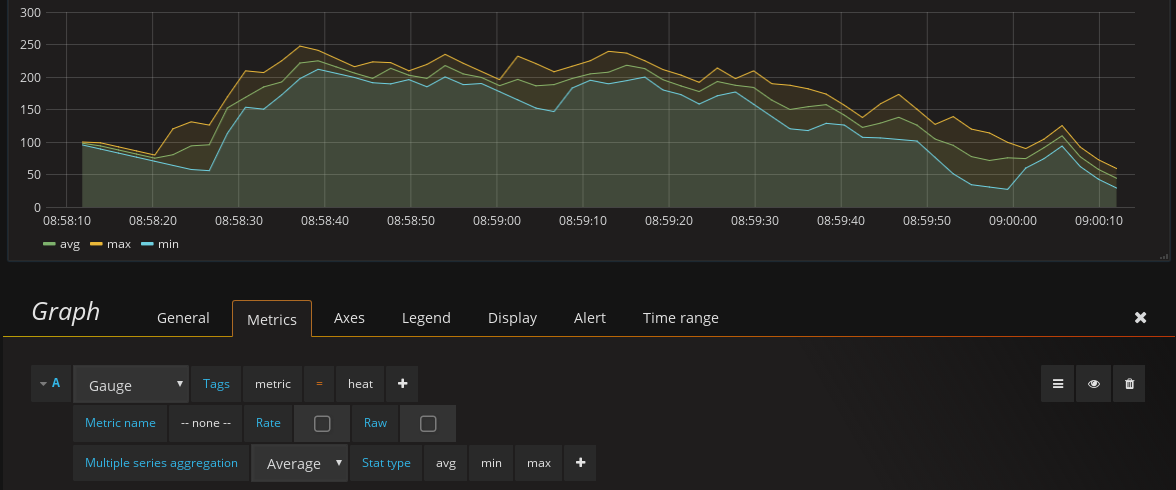This screenshot has width=1176, height=490.
Task: Switch to the Alert tab
Action: coord(590,317)
